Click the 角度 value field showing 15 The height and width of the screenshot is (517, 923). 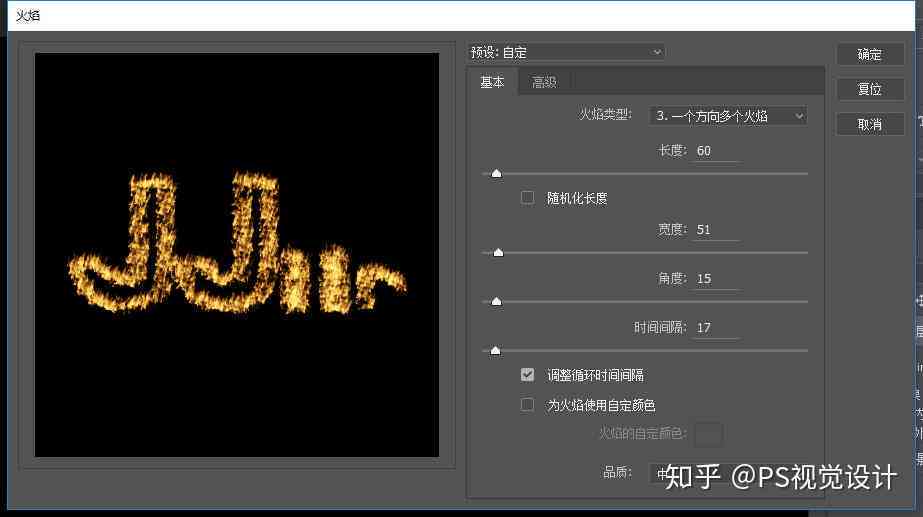[716, 279]
